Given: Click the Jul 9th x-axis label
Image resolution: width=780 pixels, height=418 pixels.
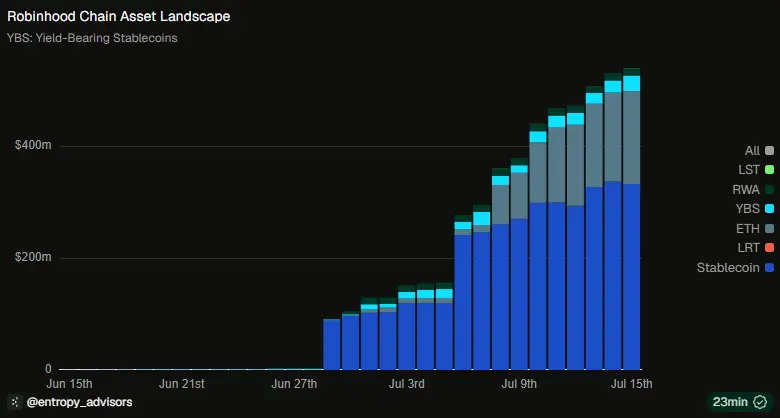Looking at the screenshot, I should pyautogui.click(x=519, y=384).
